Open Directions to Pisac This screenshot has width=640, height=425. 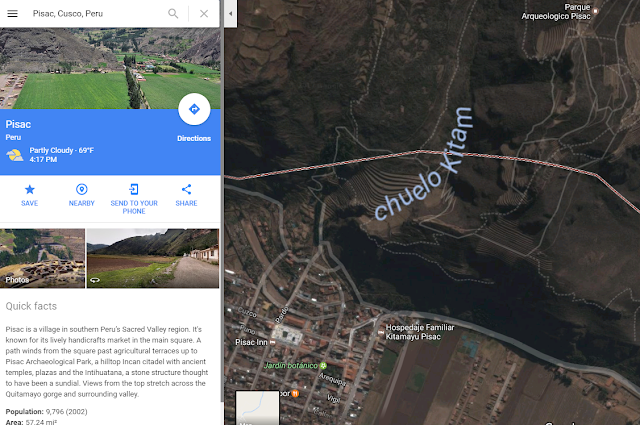(194, 109)
